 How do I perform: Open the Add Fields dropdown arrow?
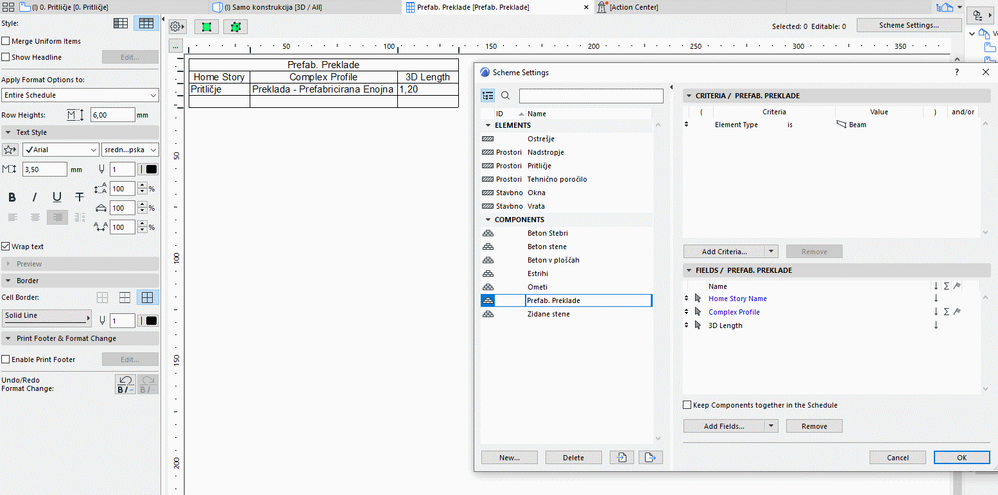[x=771, y=426]
